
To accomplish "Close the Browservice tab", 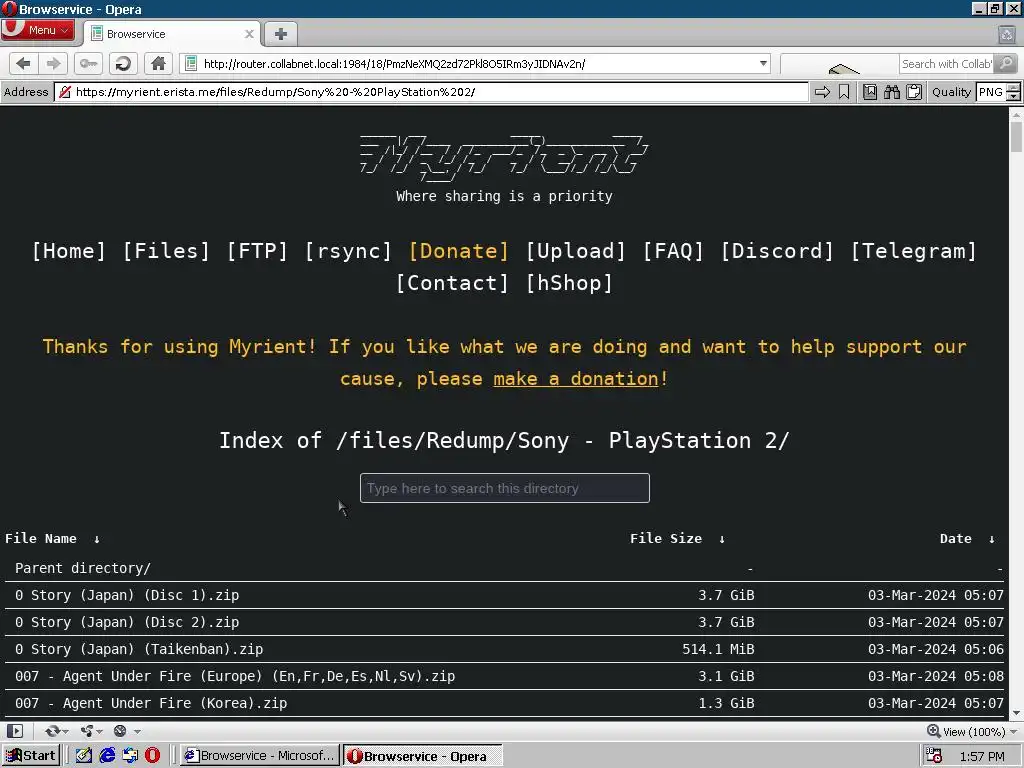I will click(249, 34).
